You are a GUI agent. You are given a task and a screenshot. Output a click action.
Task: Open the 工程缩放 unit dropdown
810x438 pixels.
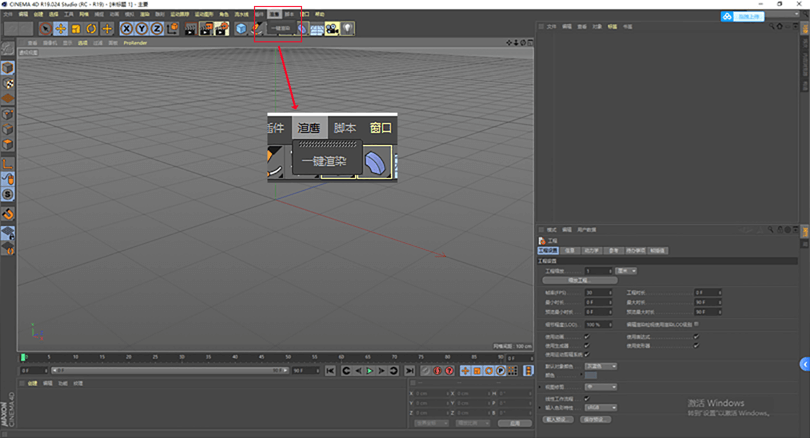[x=627, y=270]
